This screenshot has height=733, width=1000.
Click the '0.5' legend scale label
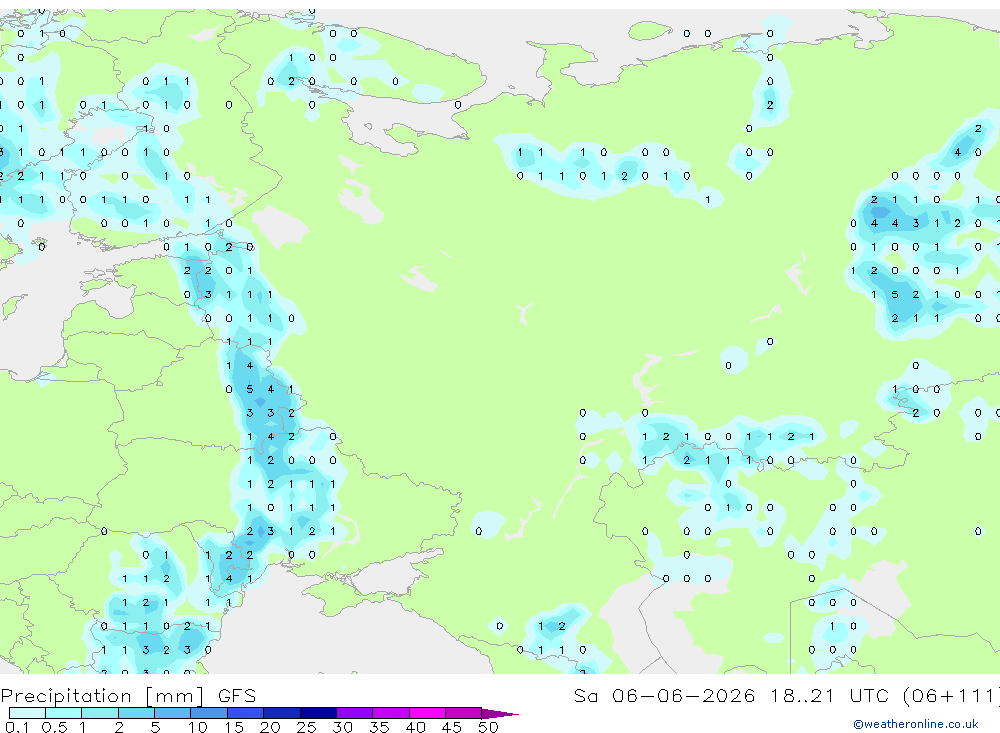pyautogui.click(x=54, y=727)
